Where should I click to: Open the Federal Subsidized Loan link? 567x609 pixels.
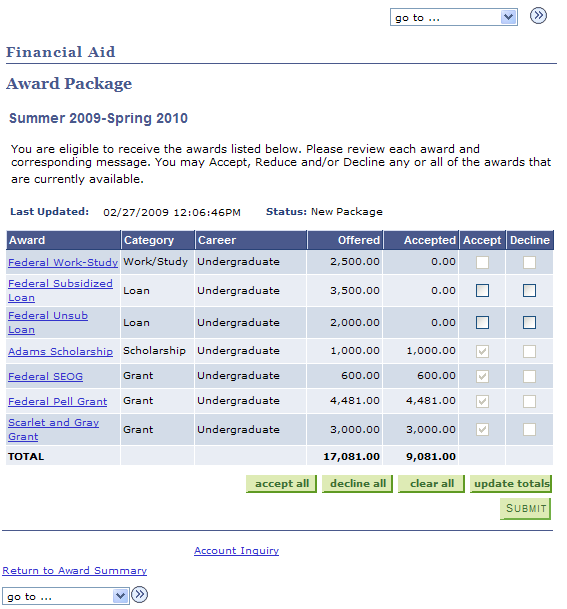(x=60, y=291)
